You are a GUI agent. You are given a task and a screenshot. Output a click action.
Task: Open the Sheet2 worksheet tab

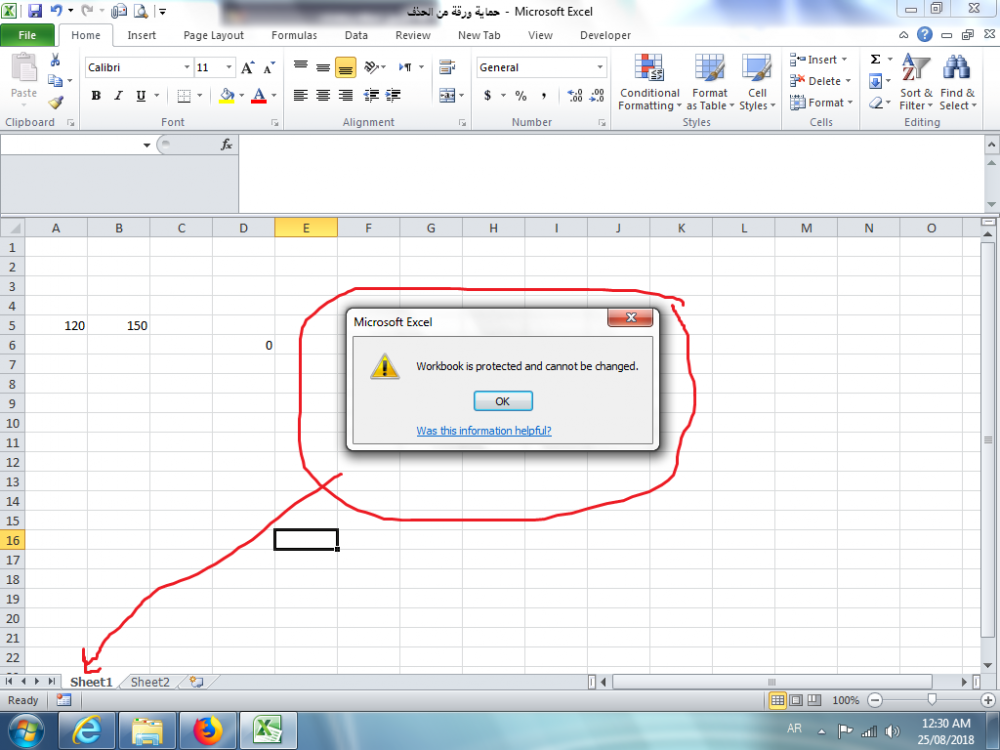tap(150, 682)
